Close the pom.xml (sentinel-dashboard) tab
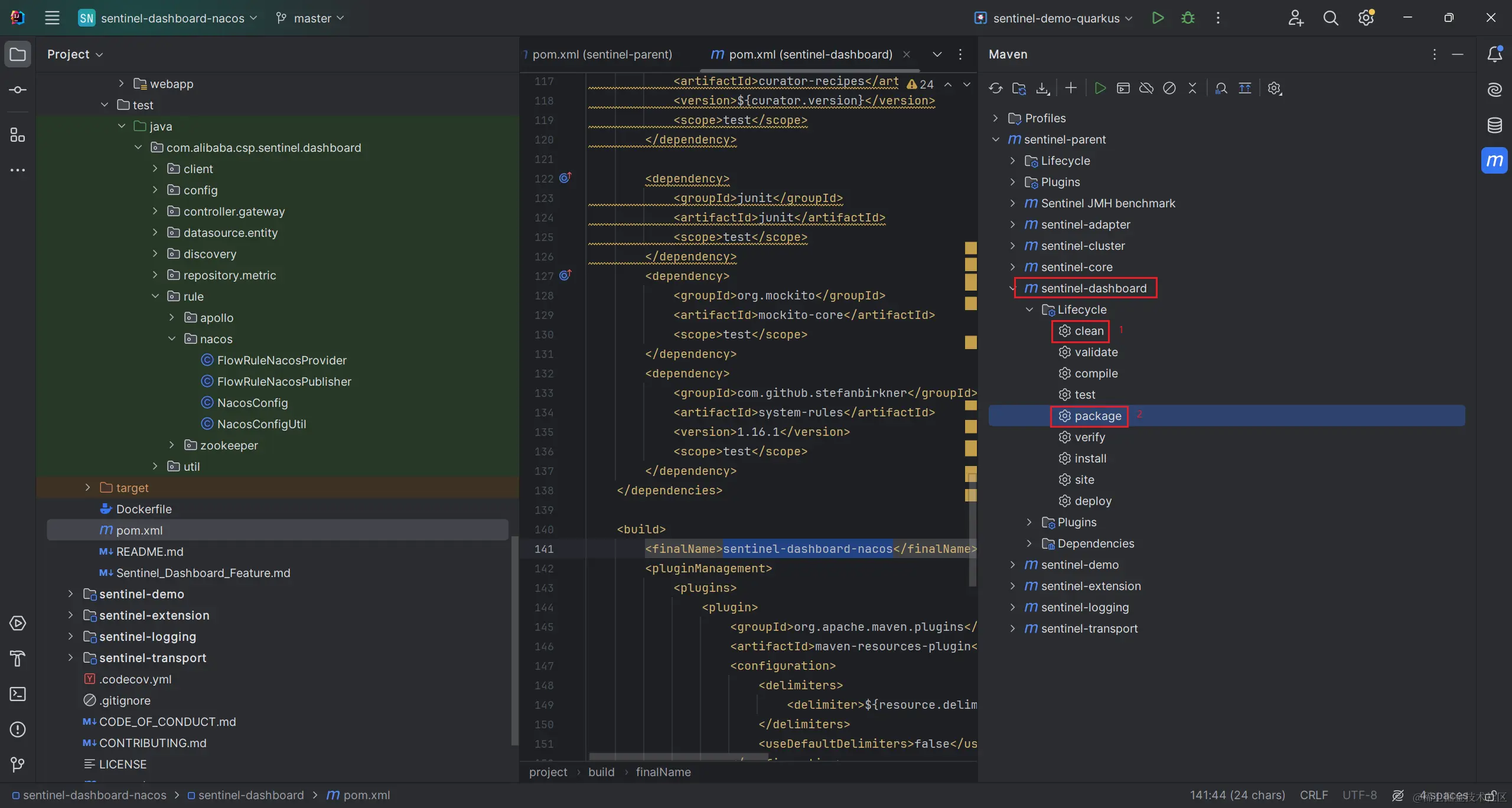Screen dimensions: 1512x808 (907, 54)
